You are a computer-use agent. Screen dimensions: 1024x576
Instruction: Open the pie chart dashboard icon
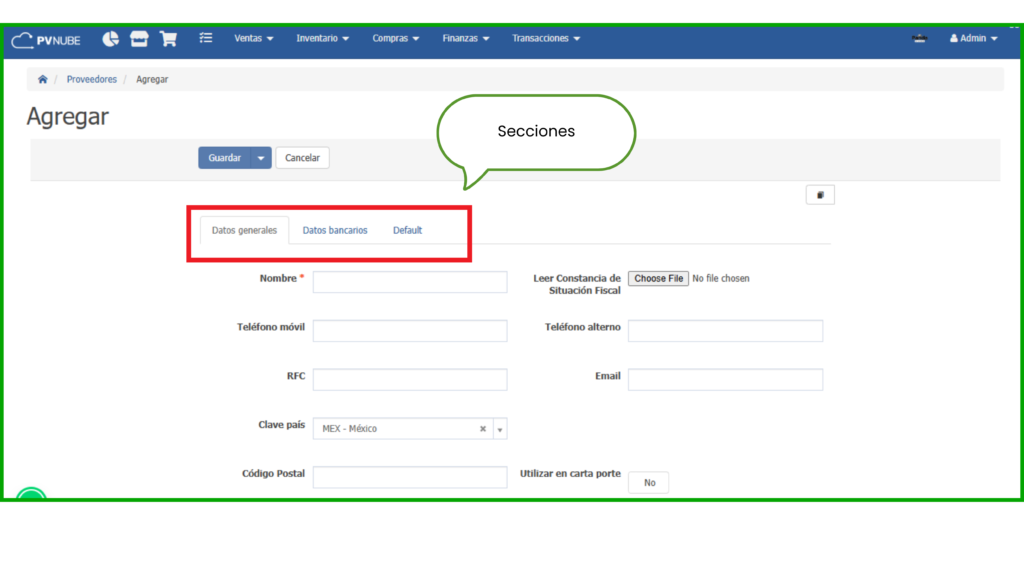tap(111, 39)
